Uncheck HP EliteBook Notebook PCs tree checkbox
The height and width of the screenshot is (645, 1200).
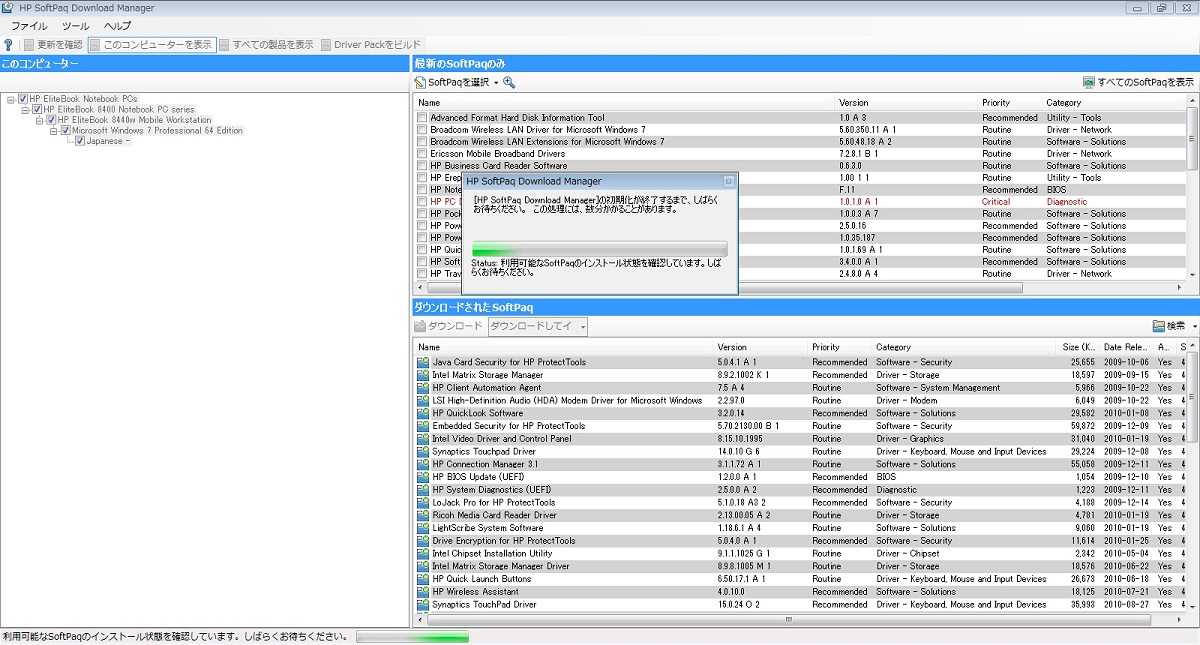pyautogui.click(x=23, y=99)
